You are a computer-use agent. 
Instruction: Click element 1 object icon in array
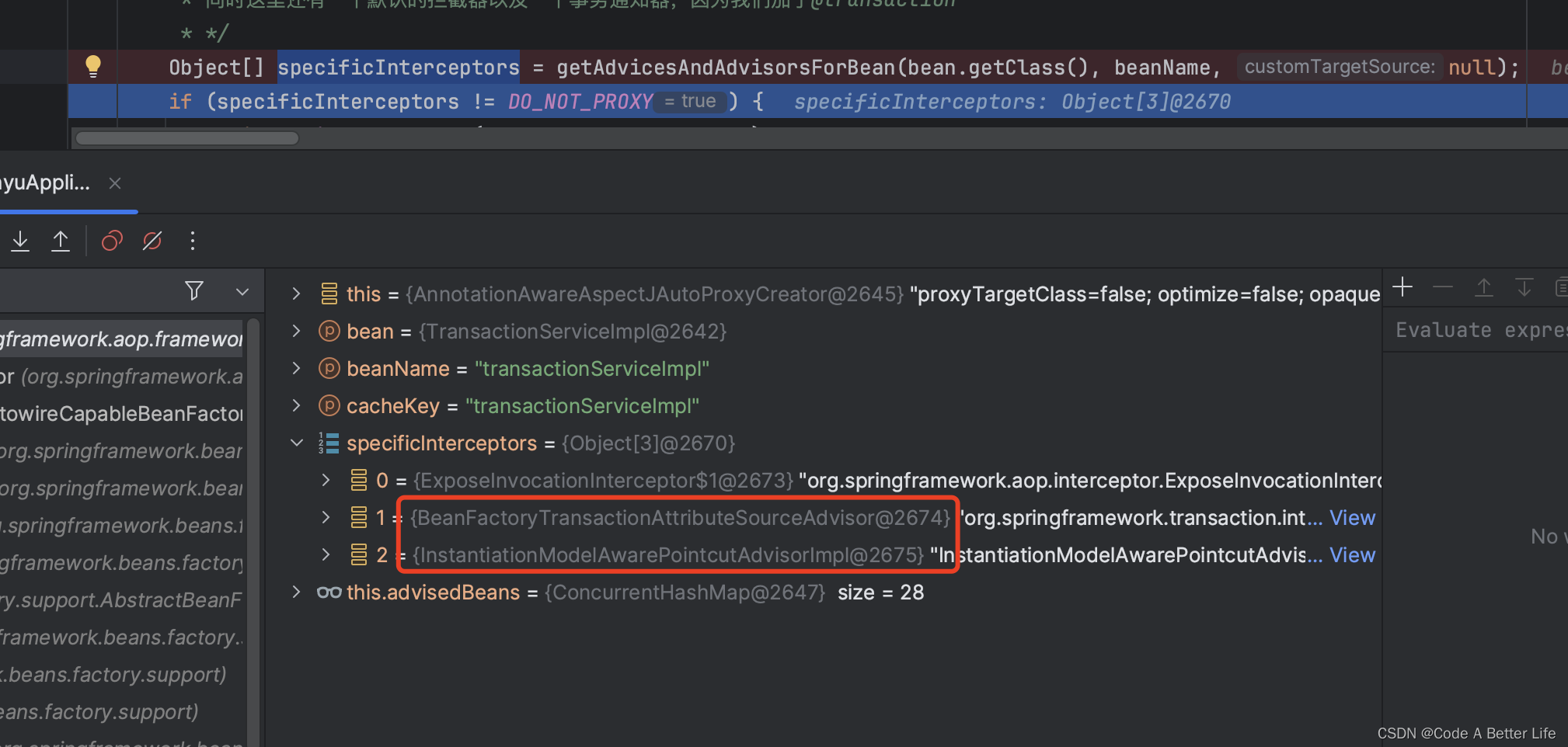(x=359, y=517)
